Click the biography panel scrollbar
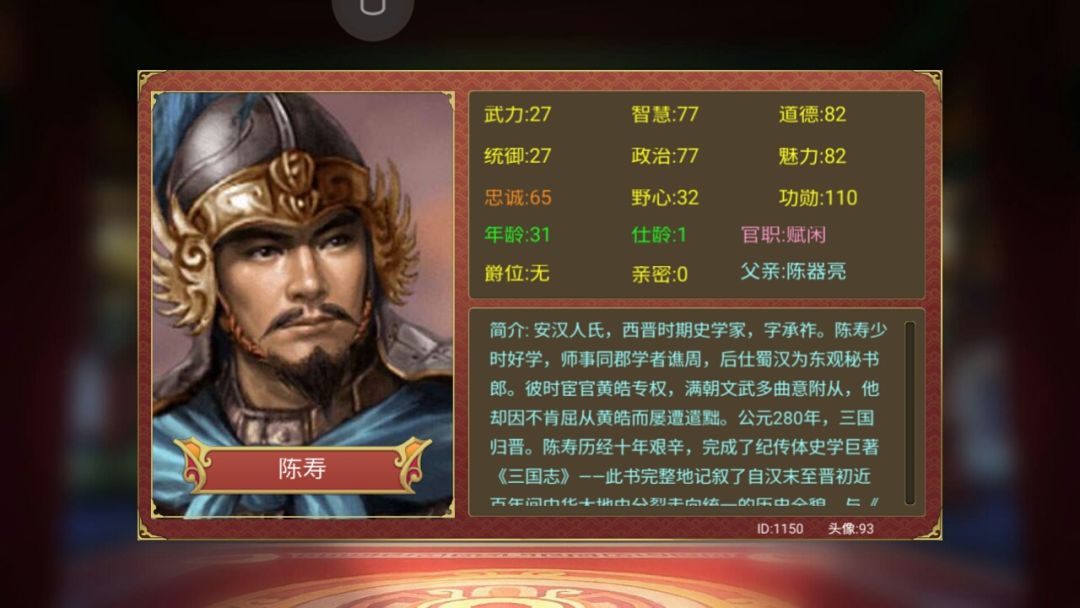The width and height of the screenshot is (1080, 608). coord(909,412)
